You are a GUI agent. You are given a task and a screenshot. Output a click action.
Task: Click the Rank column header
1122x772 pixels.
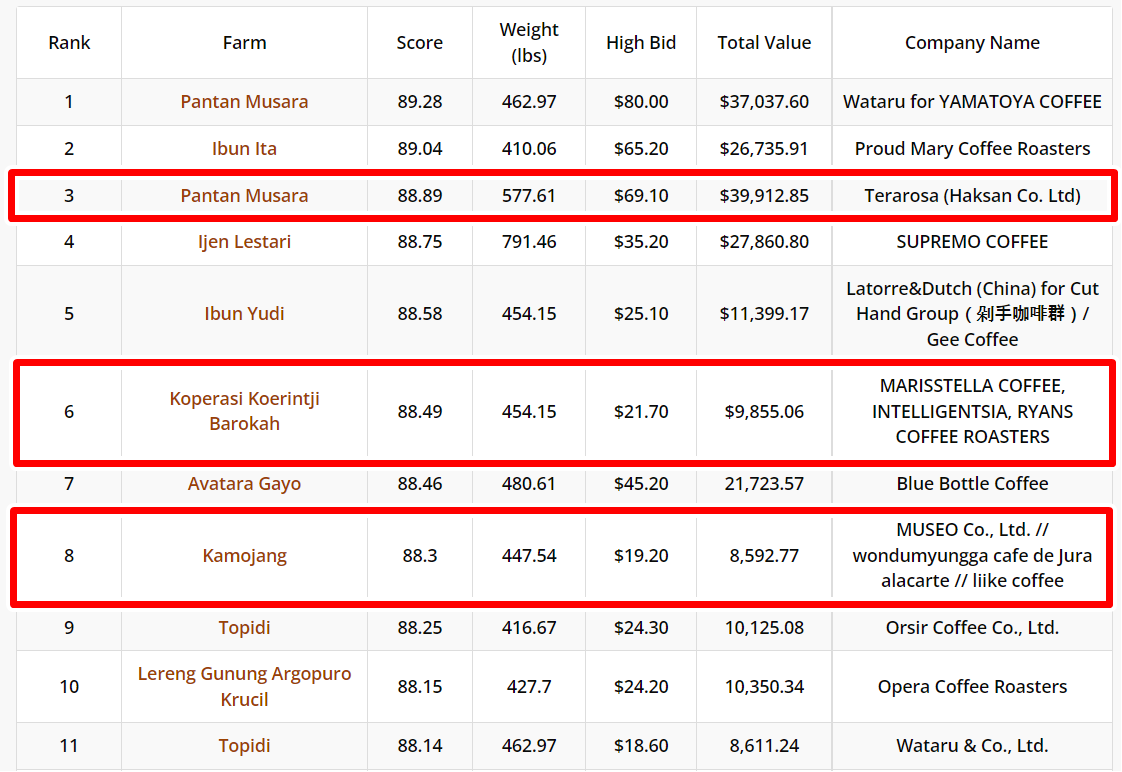click(x=69, y=43)
